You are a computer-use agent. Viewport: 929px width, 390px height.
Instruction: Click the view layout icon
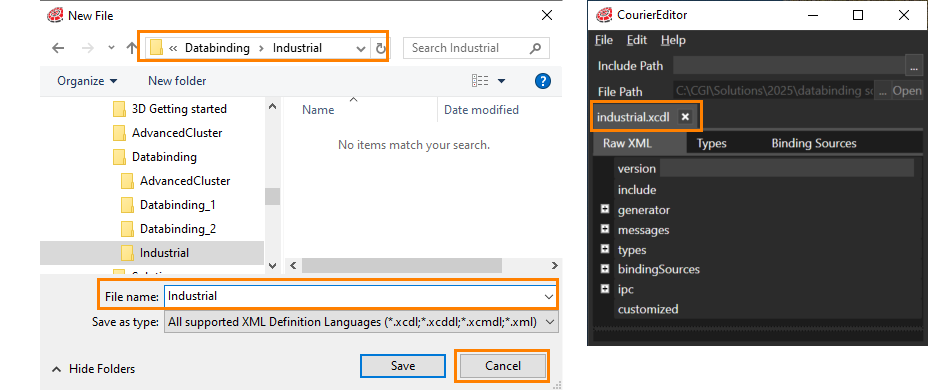click(x=480, y=81)
